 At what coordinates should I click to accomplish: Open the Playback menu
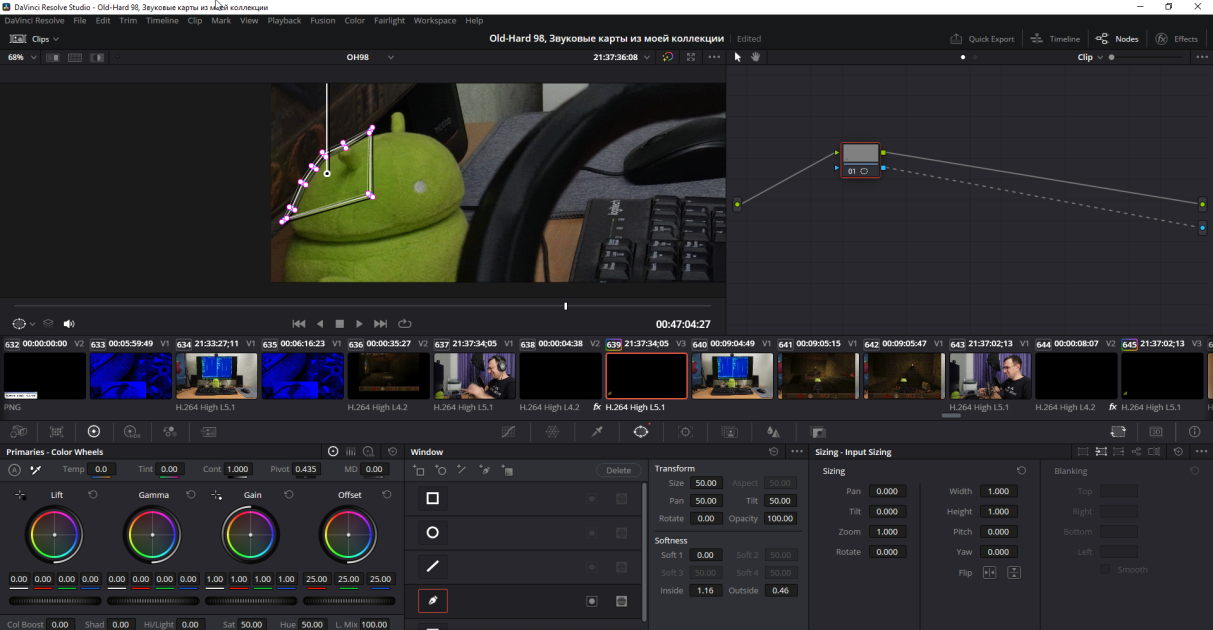(284, 20)
